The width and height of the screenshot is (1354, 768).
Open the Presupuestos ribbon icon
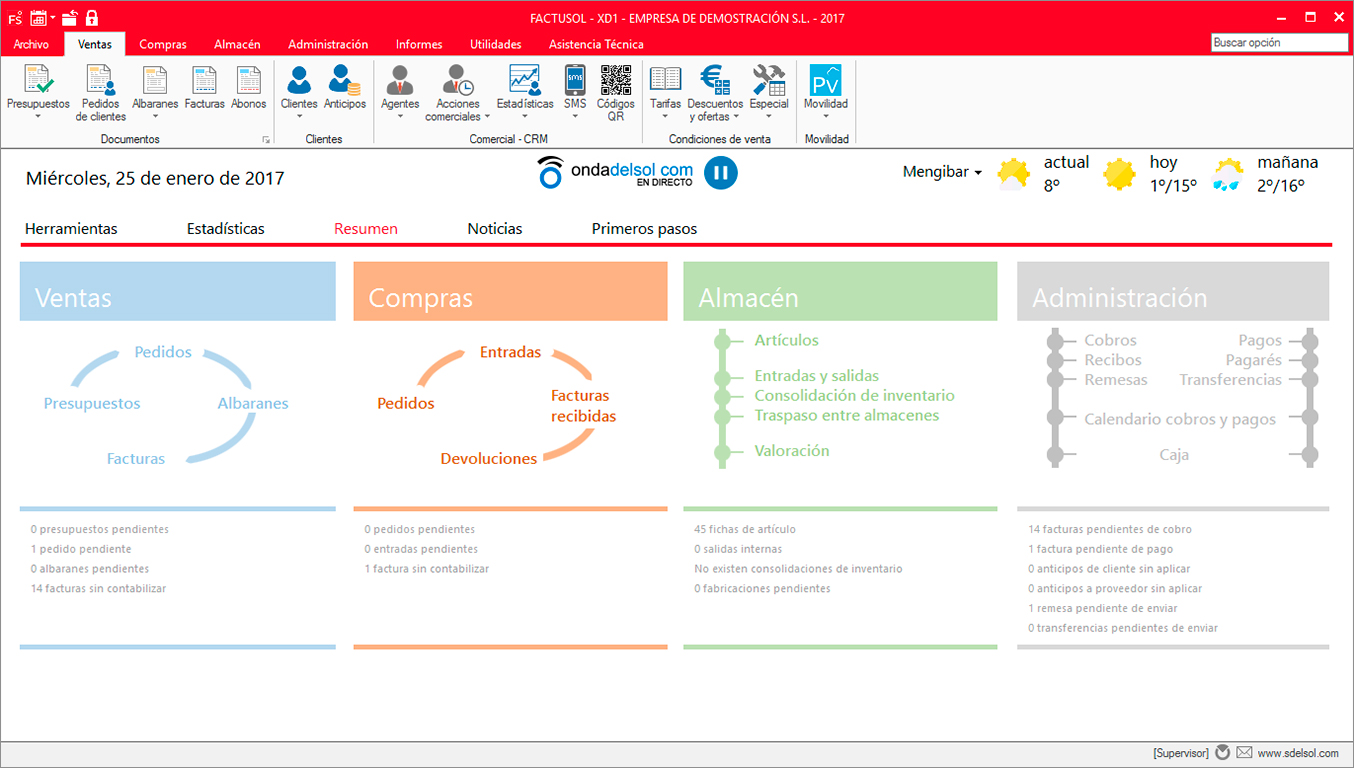point(38,80)
